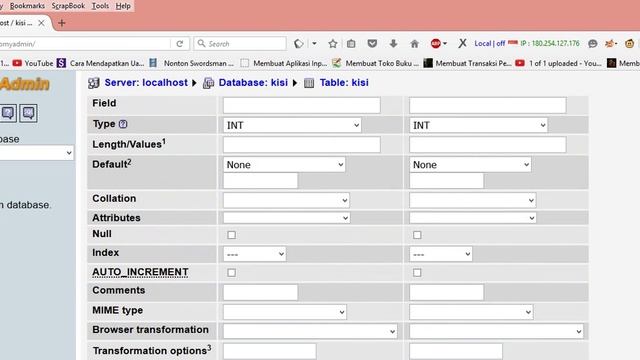Click the chat bubble toolbar icon
640x360 pixels.
coord(593,43)
